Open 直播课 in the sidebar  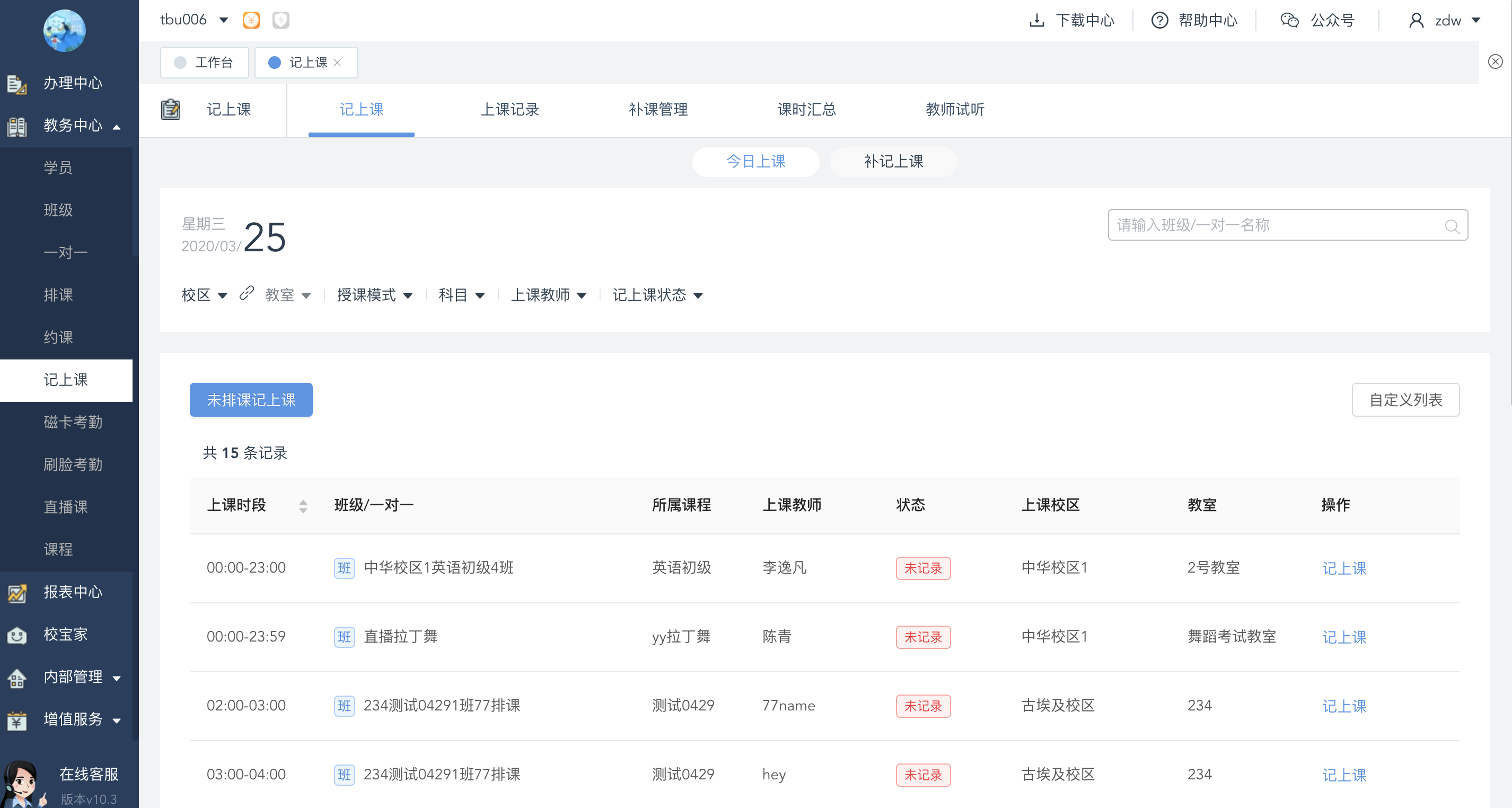point(65,507)
